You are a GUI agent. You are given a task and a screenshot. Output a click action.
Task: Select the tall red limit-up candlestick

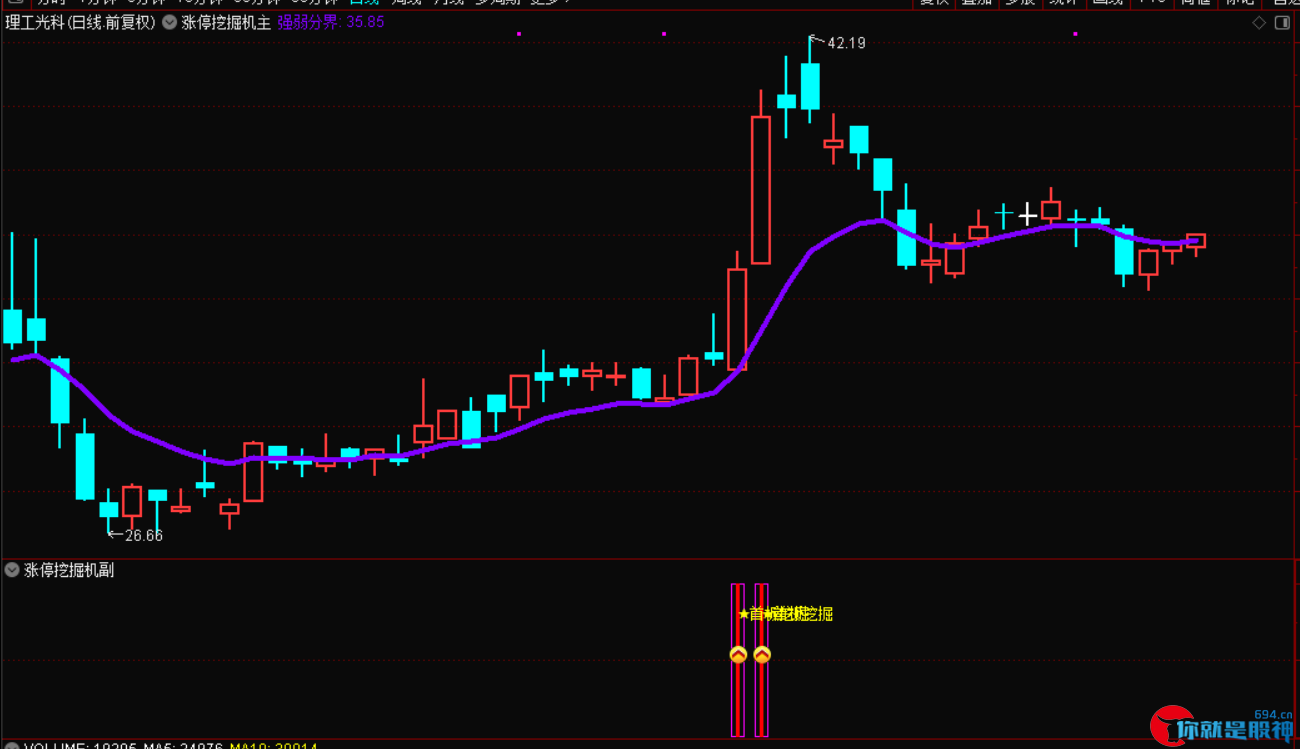[x=761, y=190]
